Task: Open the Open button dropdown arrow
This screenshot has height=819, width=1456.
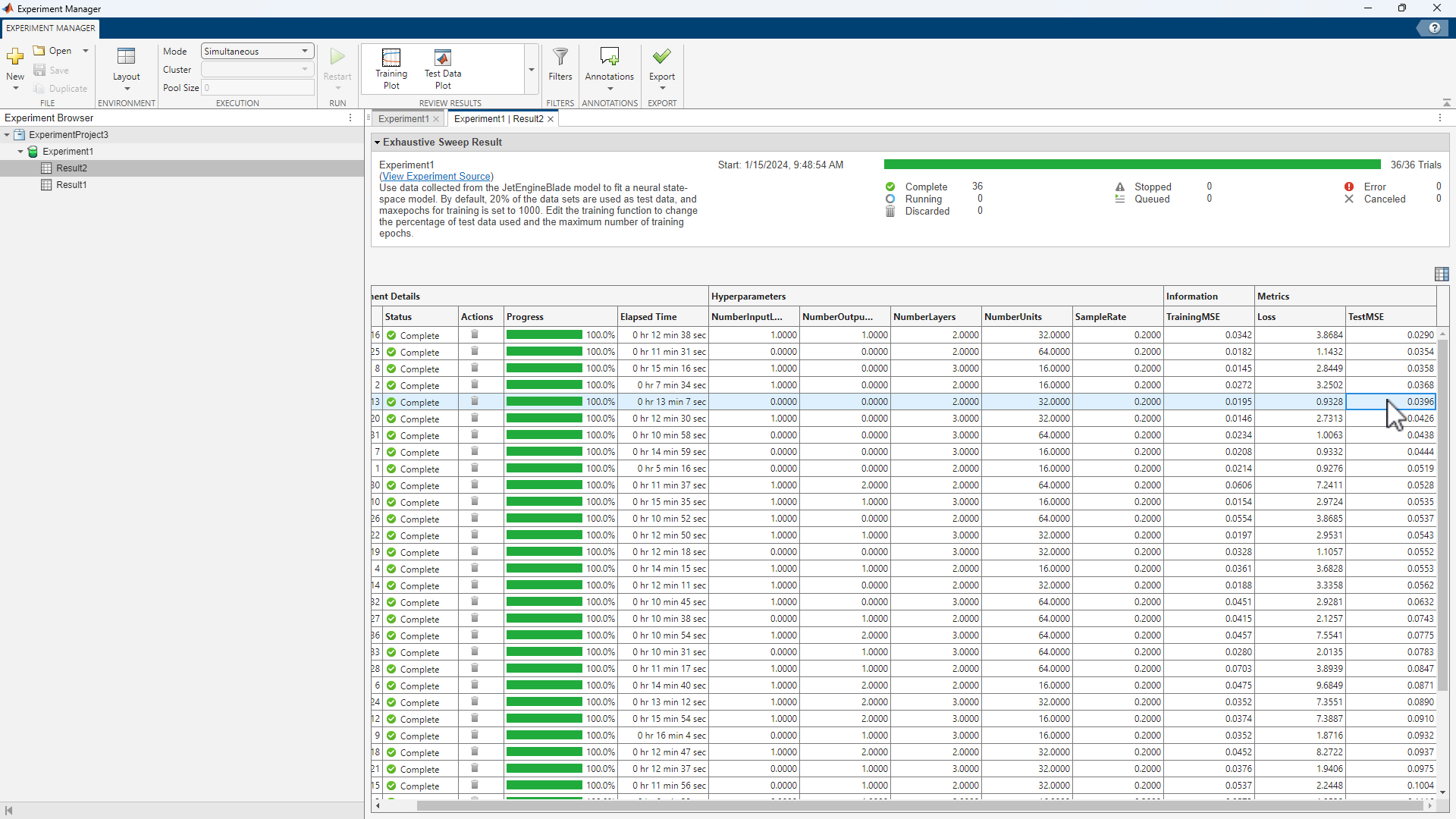Action: click(86, 51)
